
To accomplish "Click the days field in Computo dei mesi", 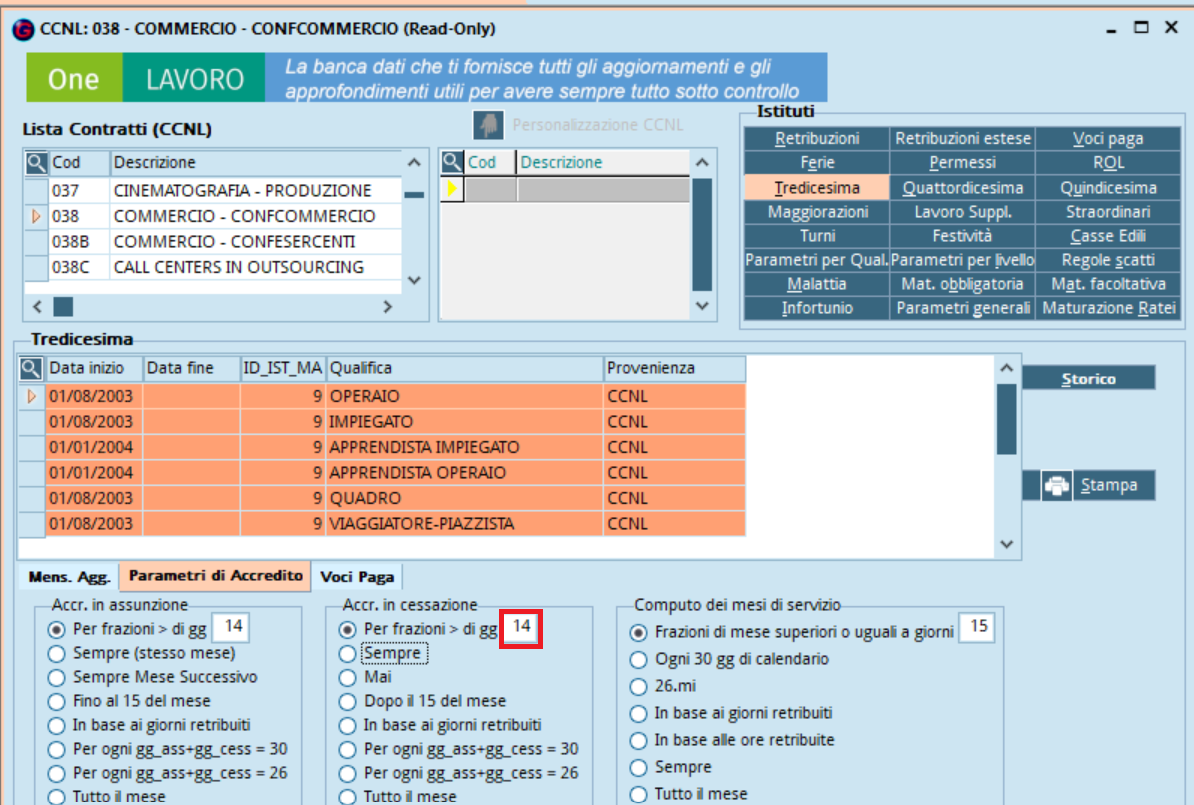I will click(977, 628).
